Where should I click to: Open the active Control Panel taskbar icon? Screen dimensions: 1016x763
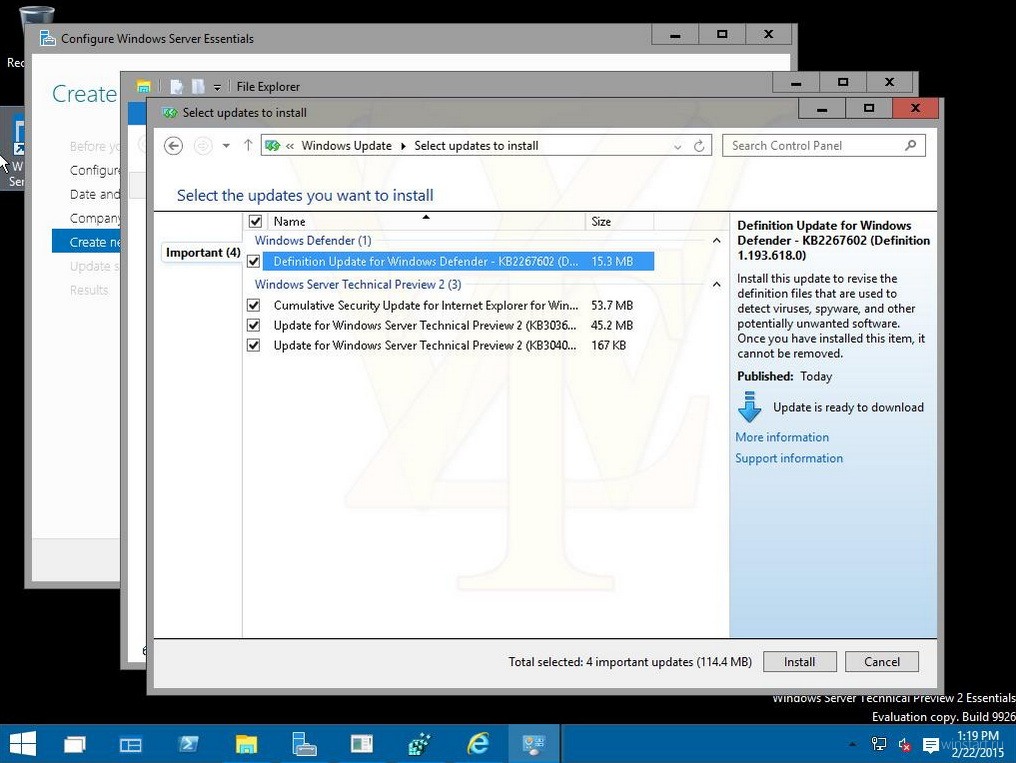534,744
